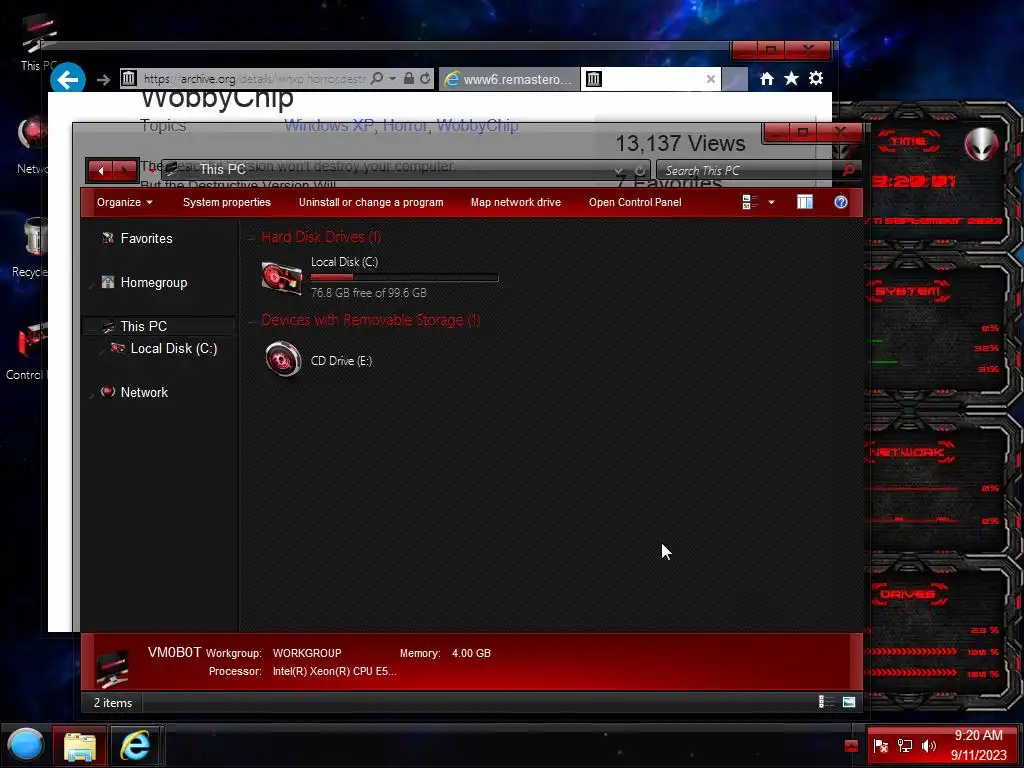The height and width of the screenshot is (768, 1024).
Task: Click the archive.org address bar
Action: tap(255, 79)
